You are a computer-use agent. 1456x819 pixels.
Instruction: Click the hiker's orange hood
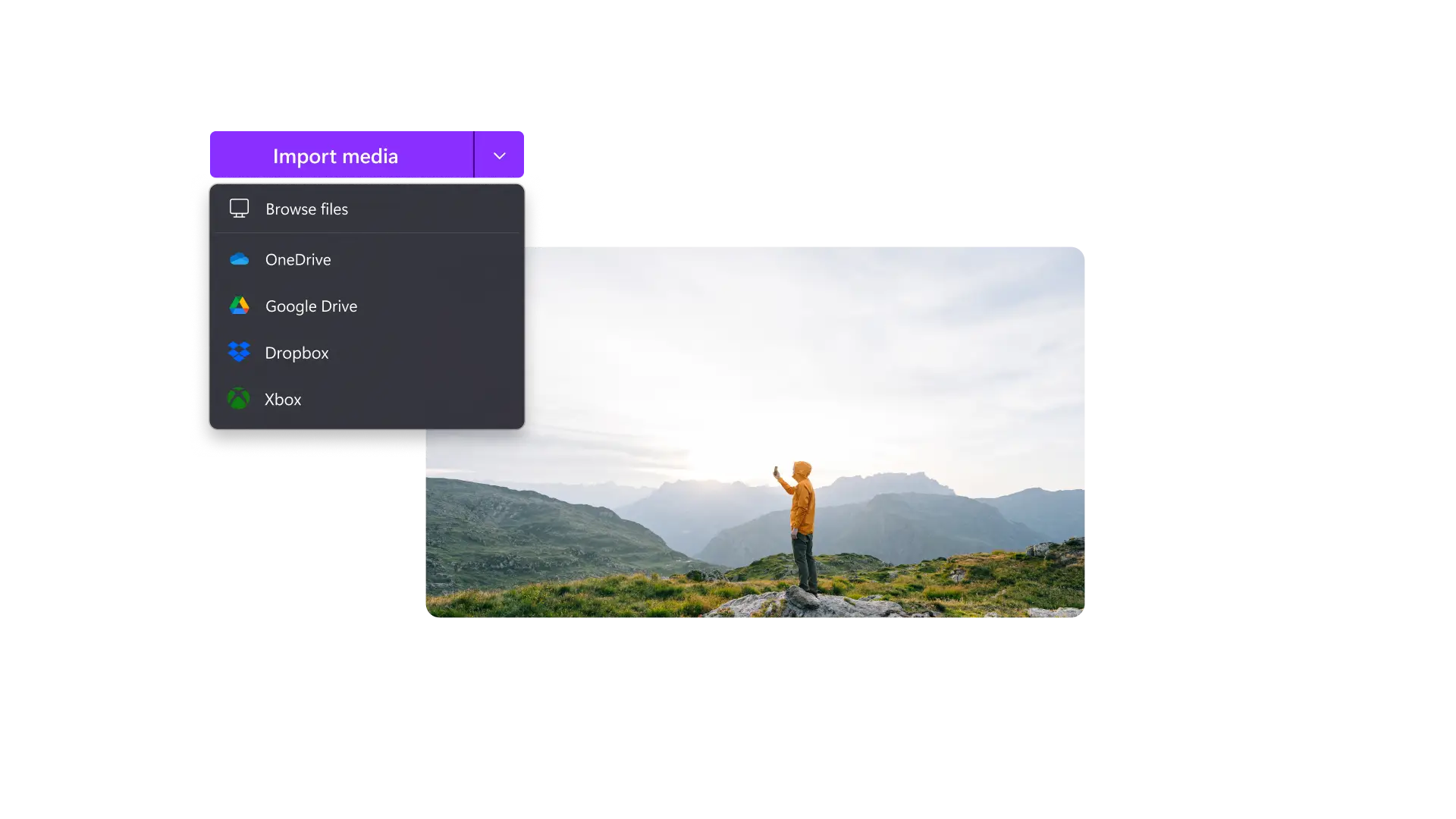coord(803,469)
